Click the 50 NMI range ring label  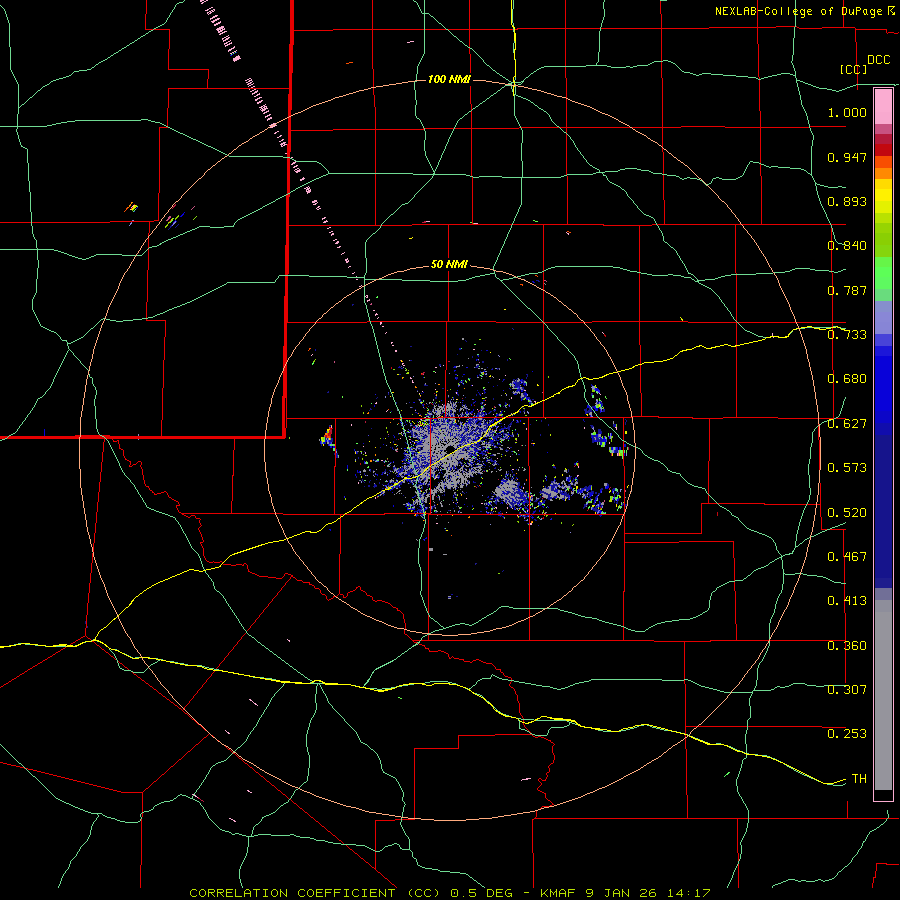(449, 265)
